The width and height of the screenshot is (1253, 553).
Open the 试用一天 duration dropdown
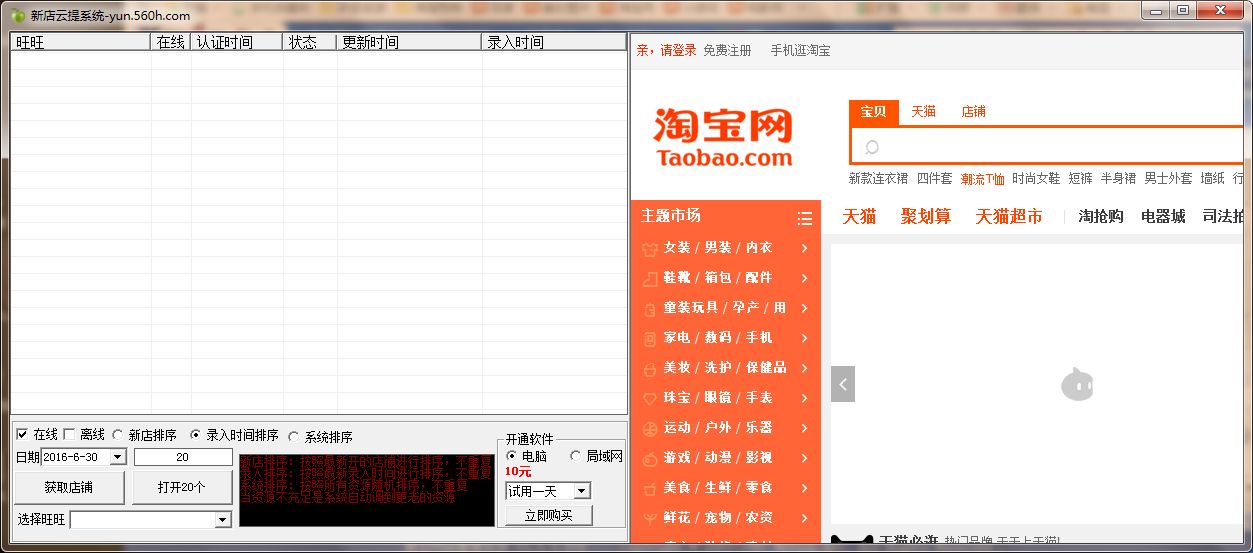coord(582,491)
